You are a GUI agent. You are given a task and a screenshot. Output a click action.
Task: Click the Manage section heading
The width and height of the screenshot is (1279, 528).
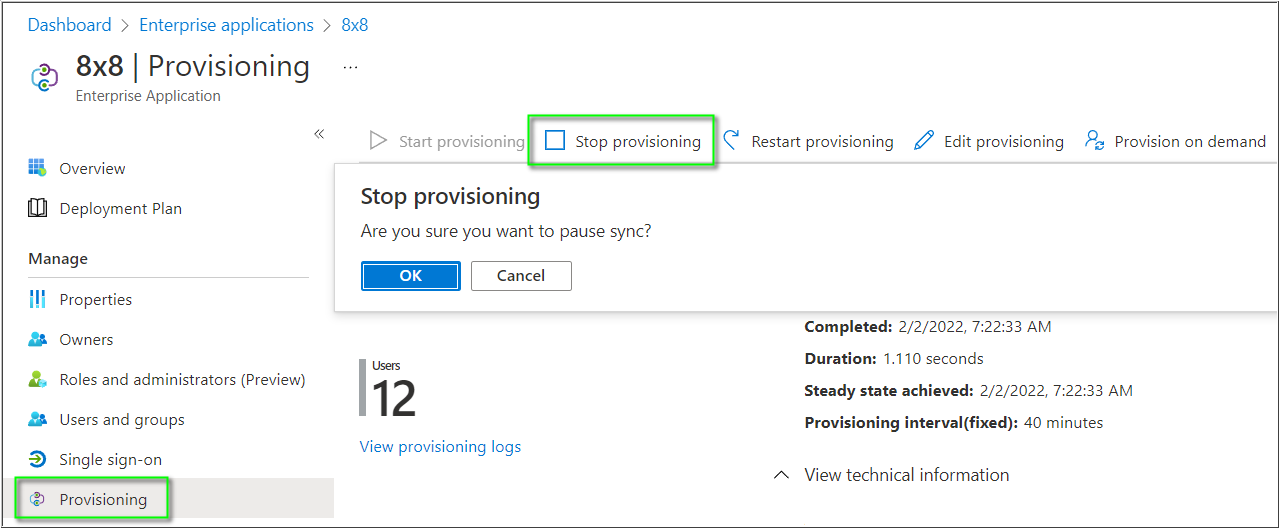[x=58, y=259]
